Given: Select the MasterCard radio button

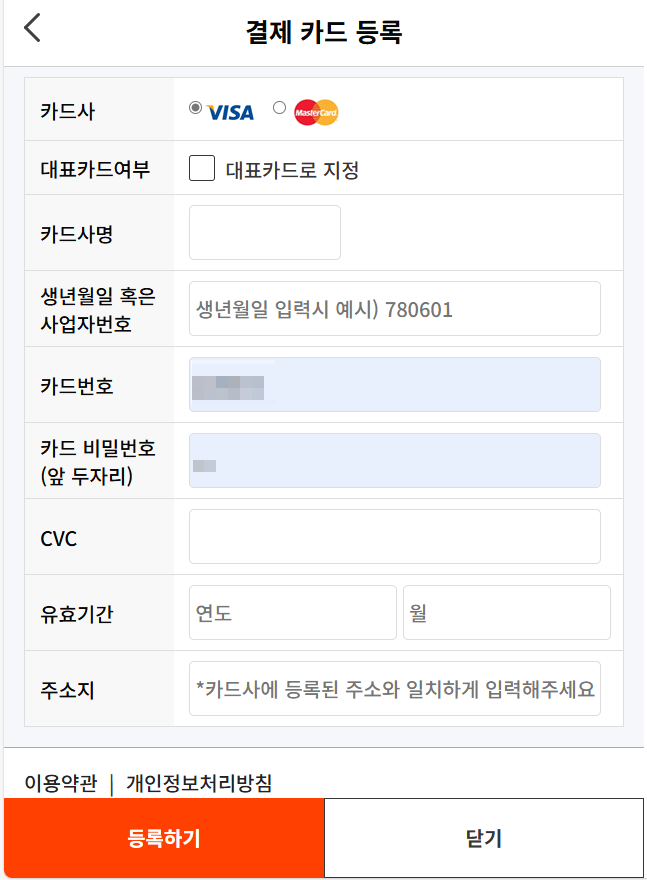Looking at the screenshot, I should click(x=279, y=107).
